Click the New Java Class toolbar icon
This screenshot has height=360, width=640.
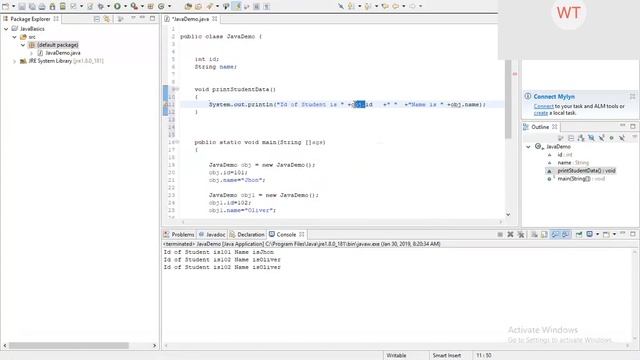161,6
